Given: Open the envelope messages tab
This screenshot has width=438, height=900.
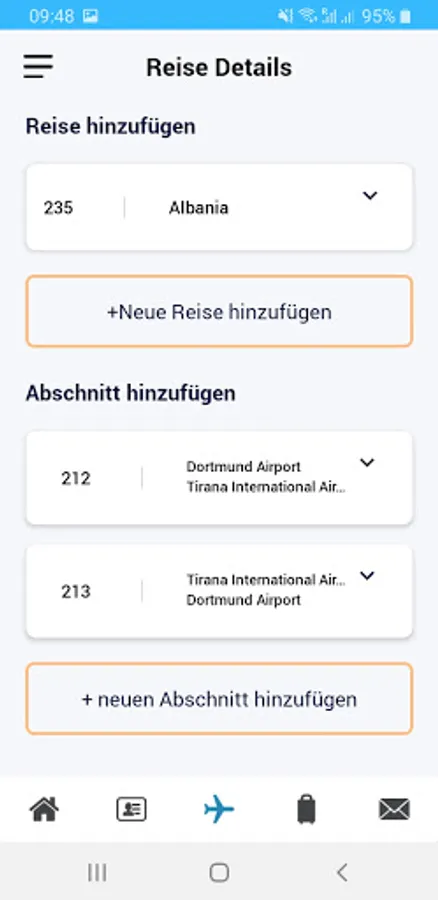Looking at the screenshot, I should point(394,809).
